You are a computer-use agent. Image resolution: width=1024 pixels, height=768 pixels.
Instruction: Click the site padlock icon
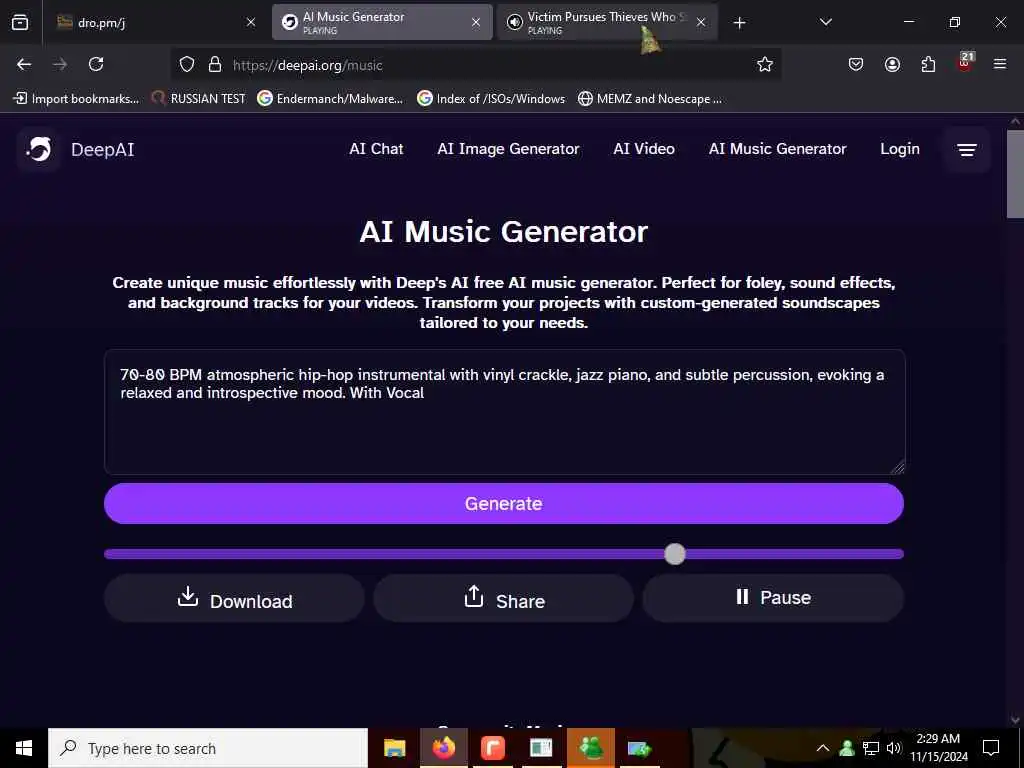(215, 64)
